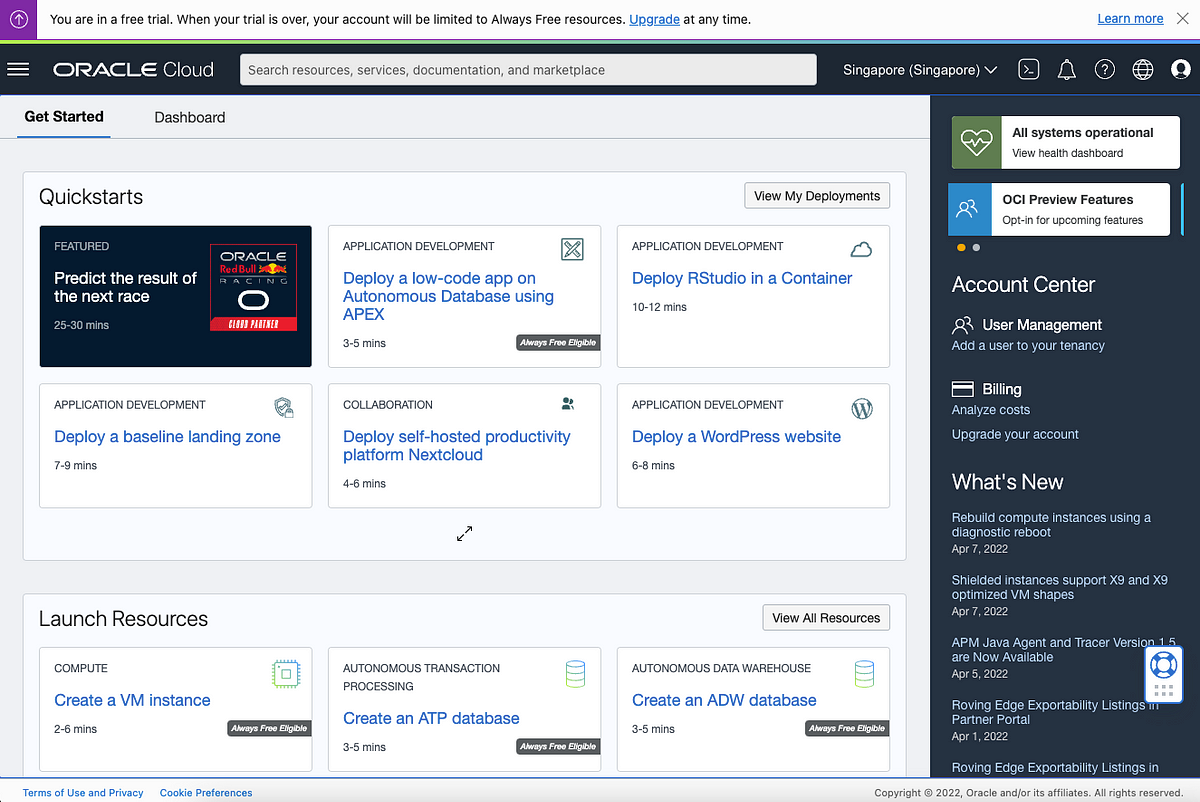The width and height of the screenshot is (1200, 802).
Task: Click the APEX low-code app icon
Action: pyautogui.click(x=572, y=249)
